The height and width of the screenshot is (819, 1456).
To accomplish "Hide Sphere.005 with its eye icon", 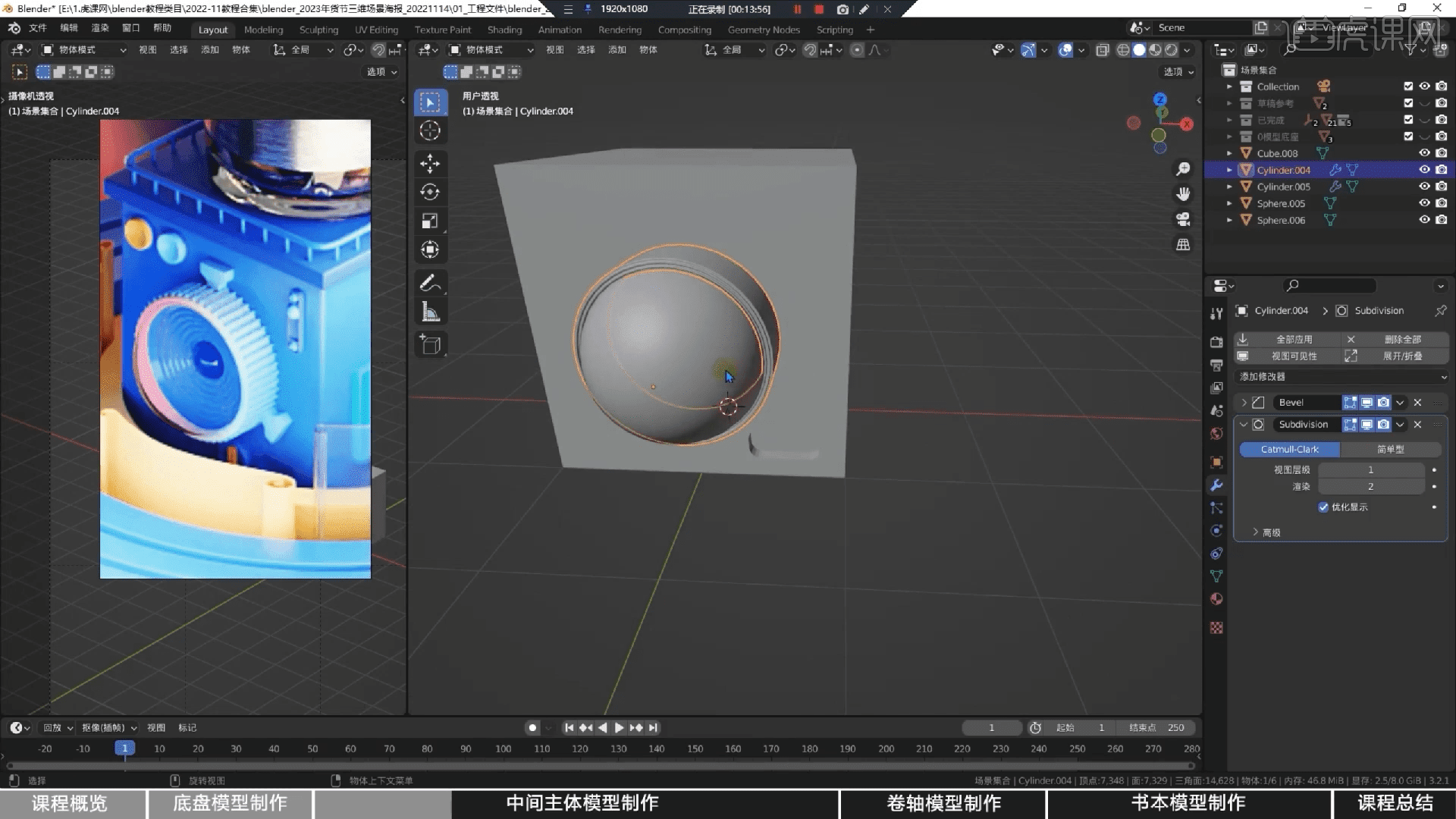I will point(1424,203).
